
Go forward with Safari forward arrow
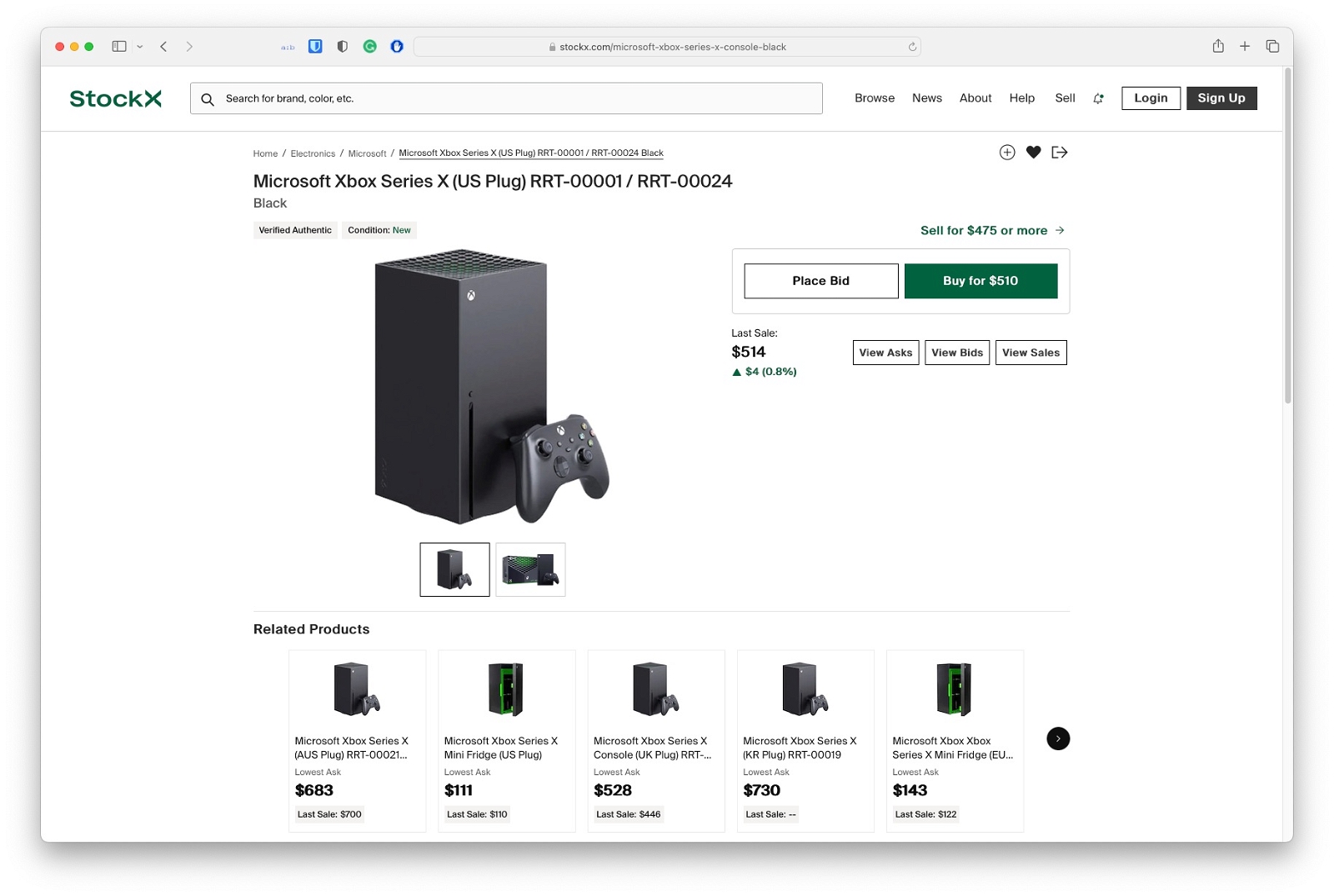tap(189, 47)
